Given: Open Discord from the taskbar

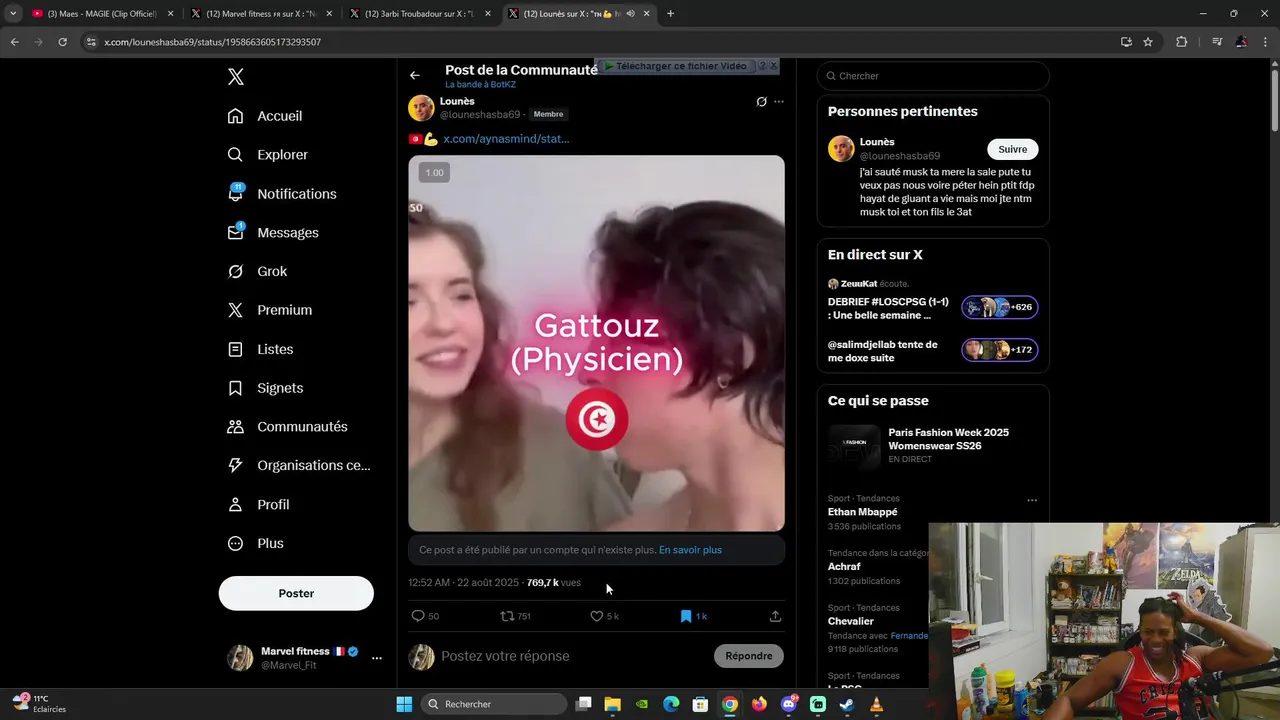Looking at the screenshot, I should 789,704.
